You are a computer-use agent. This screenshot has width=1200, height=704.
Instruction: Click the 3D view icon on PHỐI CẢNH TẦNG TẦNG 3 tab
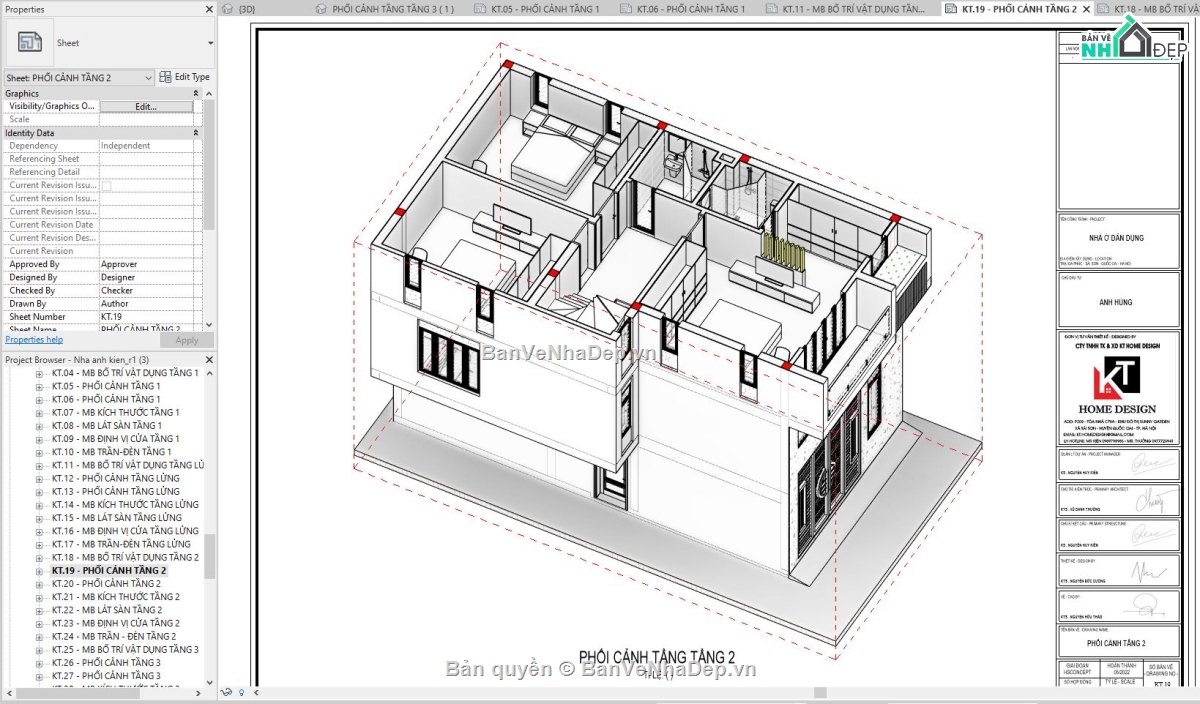point(321,9)
